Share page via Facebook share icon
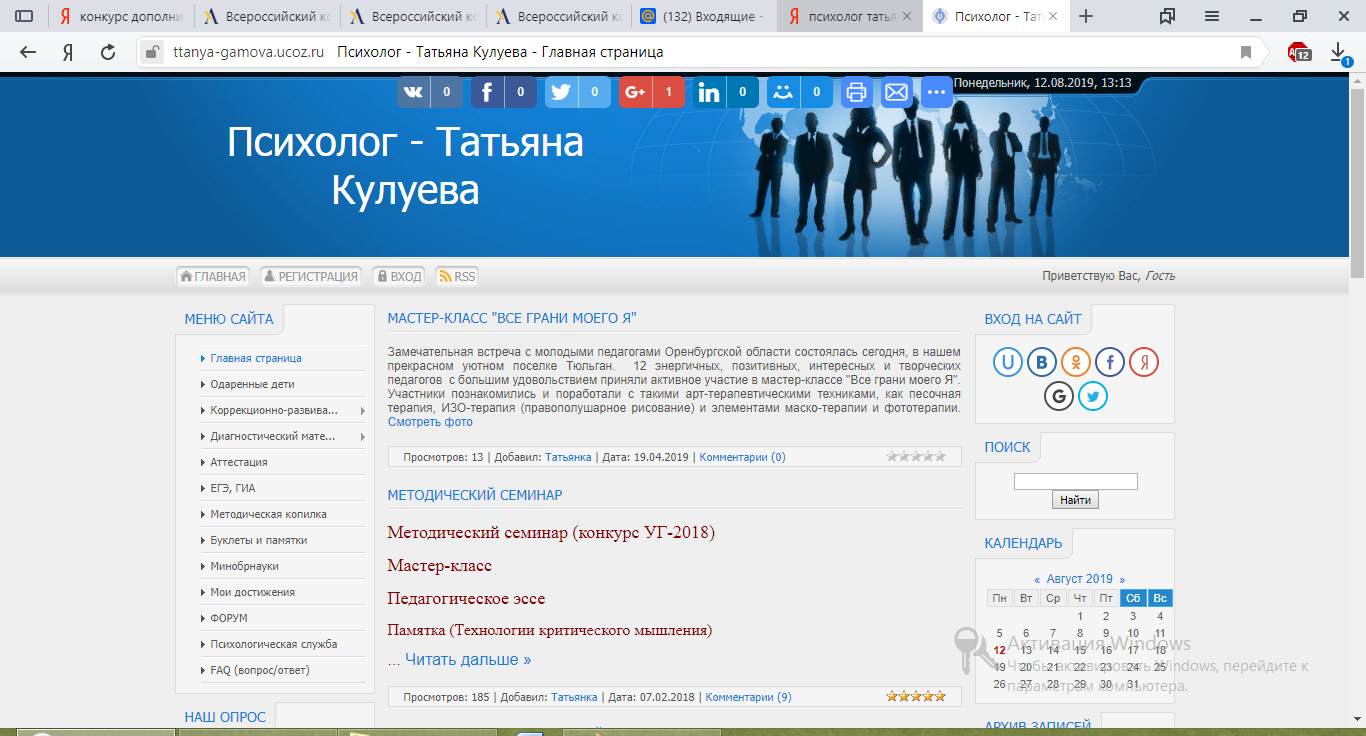 (487, 92)
